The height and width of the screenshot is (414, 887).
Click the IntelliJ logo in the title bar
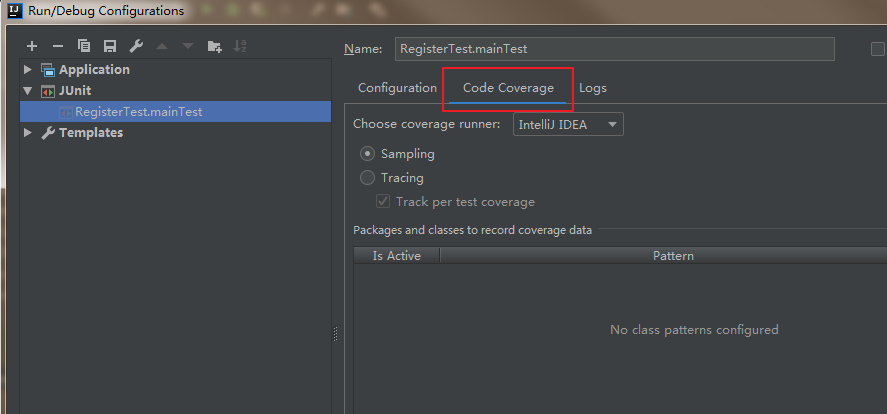click(14, 10)
